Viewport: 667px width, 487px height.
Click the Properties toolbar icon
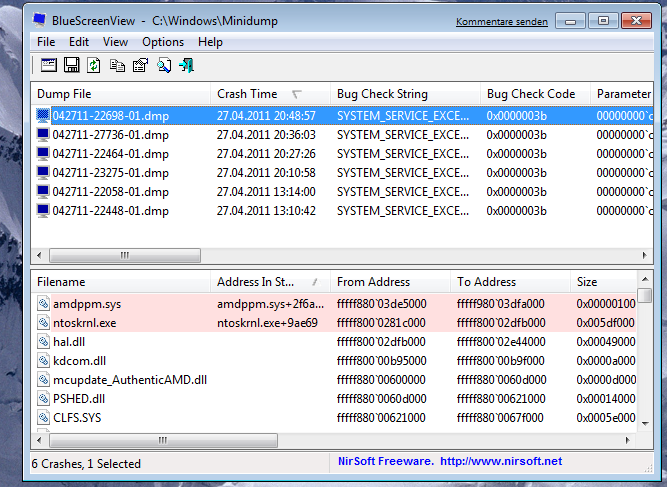pos(140,65)
